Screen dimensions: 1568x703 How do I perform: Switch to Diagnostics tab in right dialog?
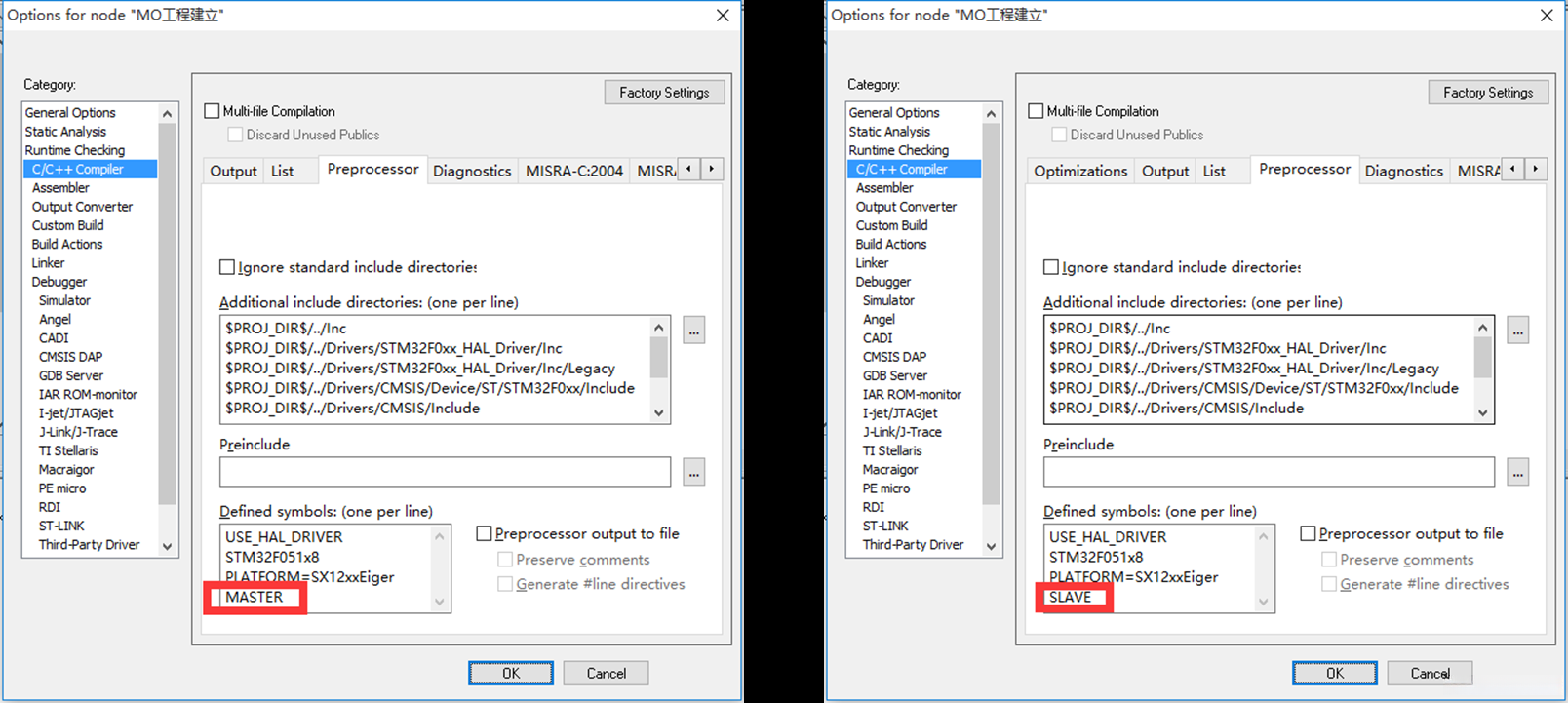[1403, 171]
